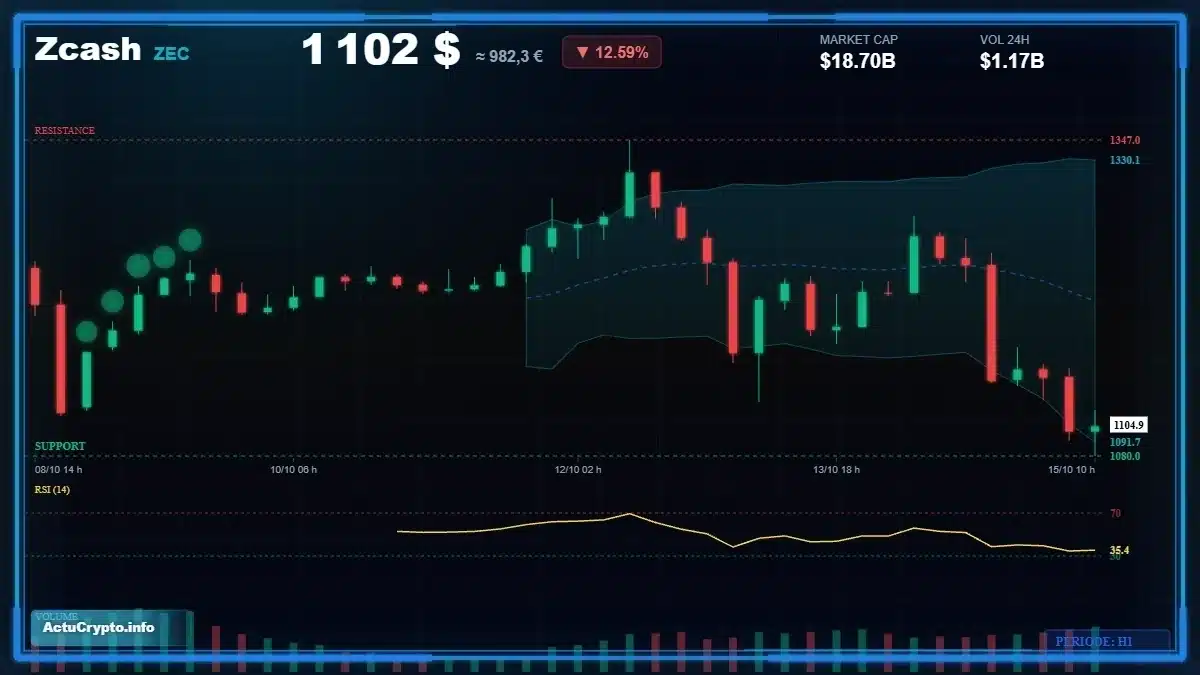1200x675 pixels.
Task: Select the $18.70B market cap value
Action: pos(857,61)
